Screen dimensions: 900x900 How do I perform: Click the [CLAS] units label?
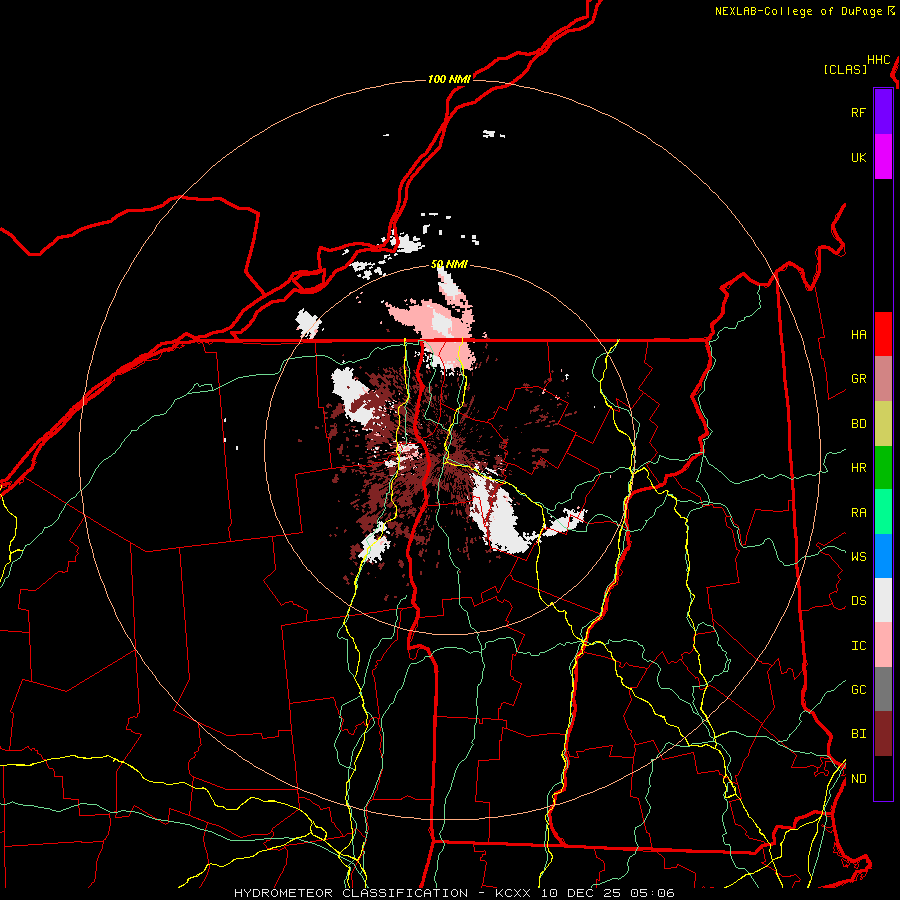[845, 70]
